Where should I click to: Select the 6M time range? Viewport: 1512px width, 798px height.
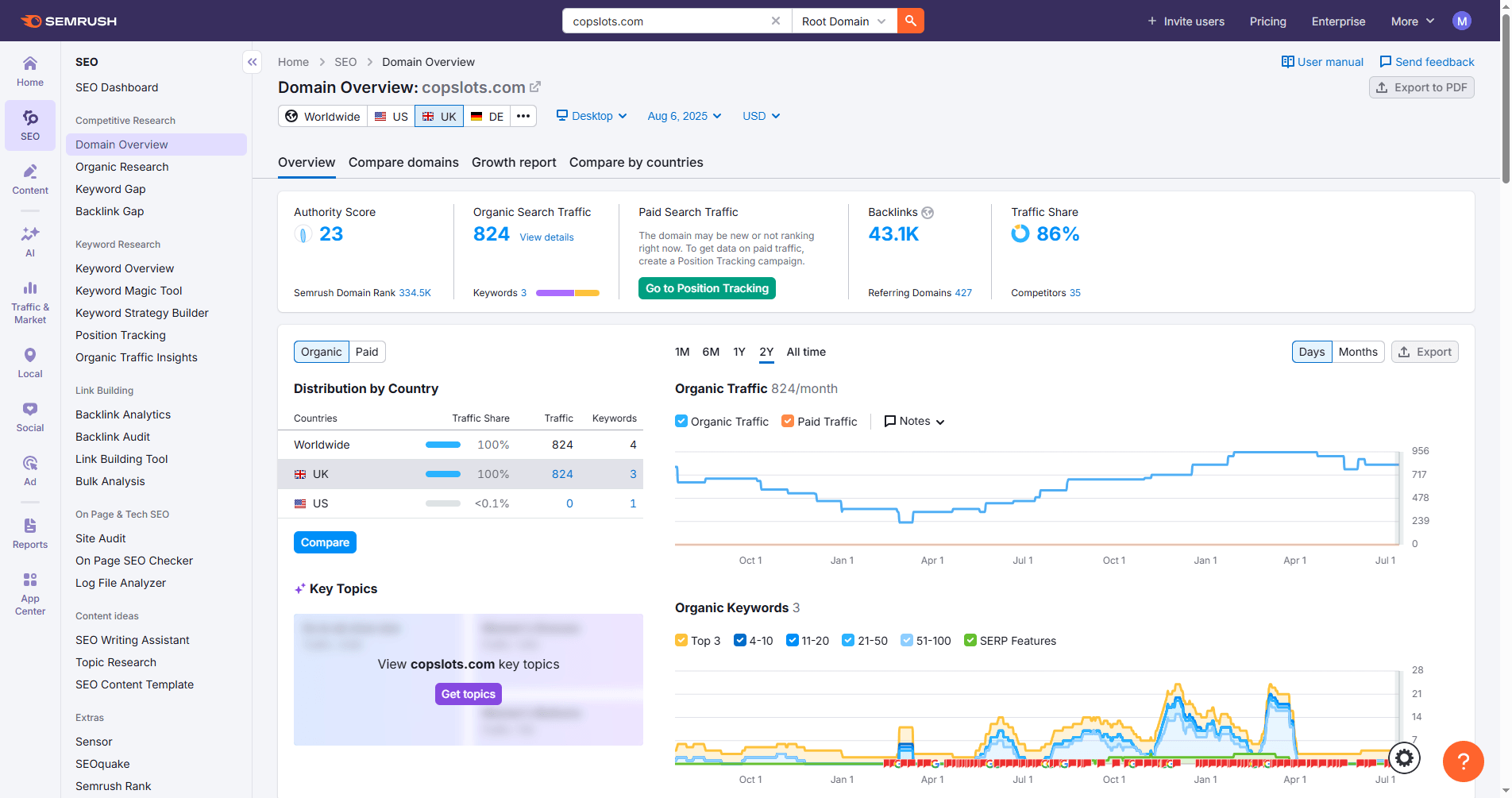coord(711,352)
